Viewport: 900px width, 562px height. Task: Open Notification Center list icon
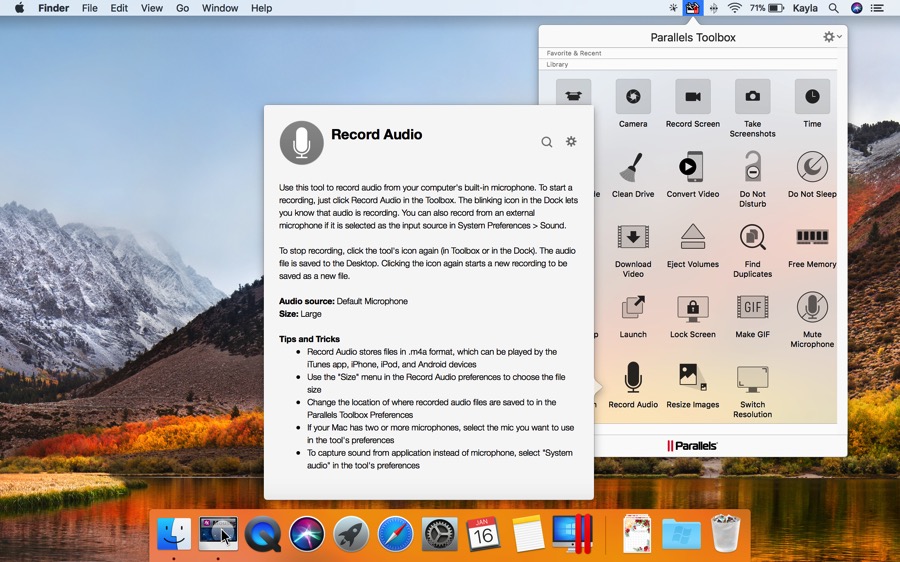[877, 8]
